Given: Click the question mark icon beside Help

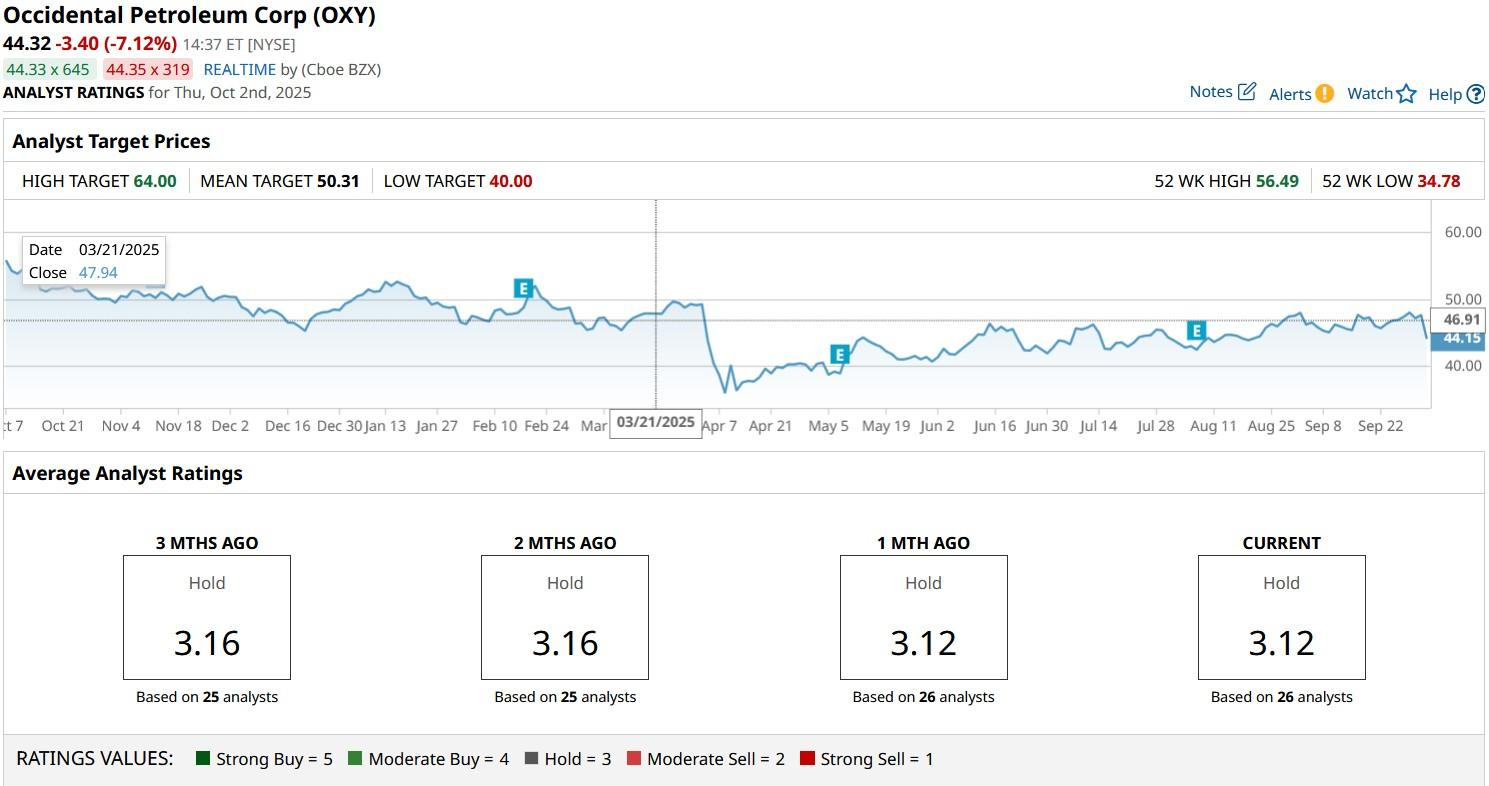Looking at the screenshot, I should pos(1476,95).
